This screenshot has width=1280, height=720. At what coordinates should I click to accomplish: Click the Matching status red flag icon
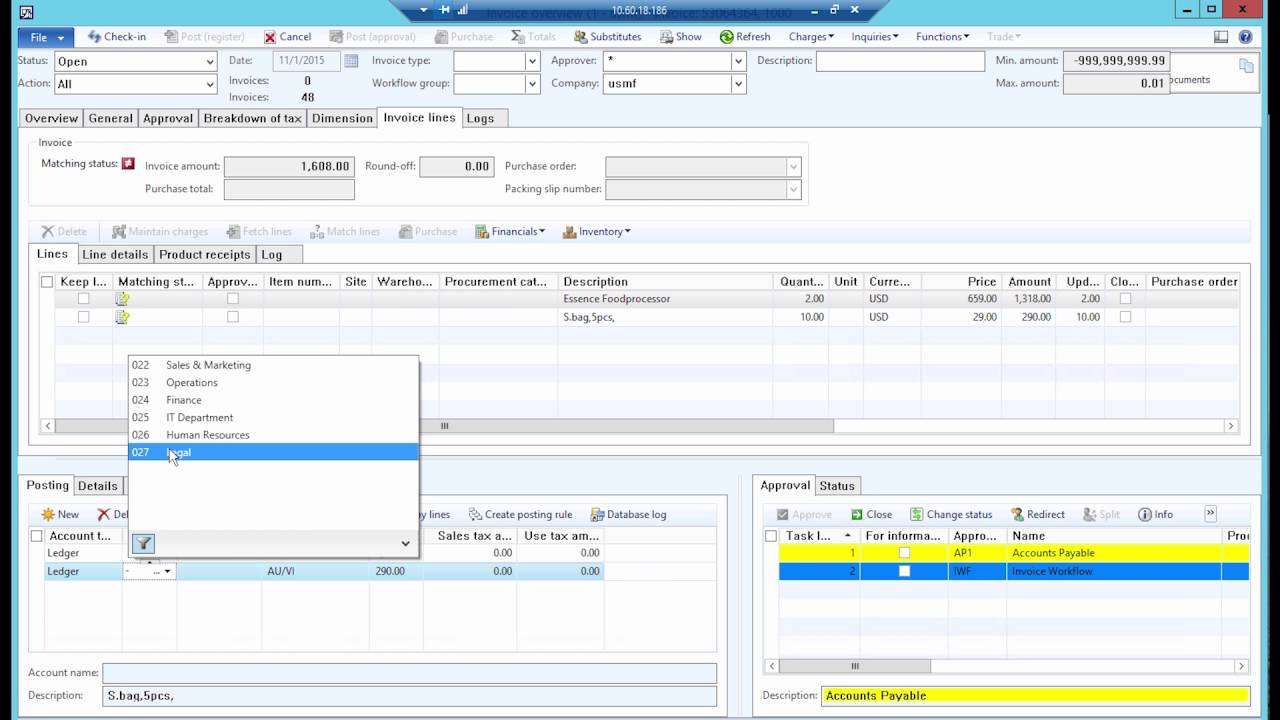point(128,163)
